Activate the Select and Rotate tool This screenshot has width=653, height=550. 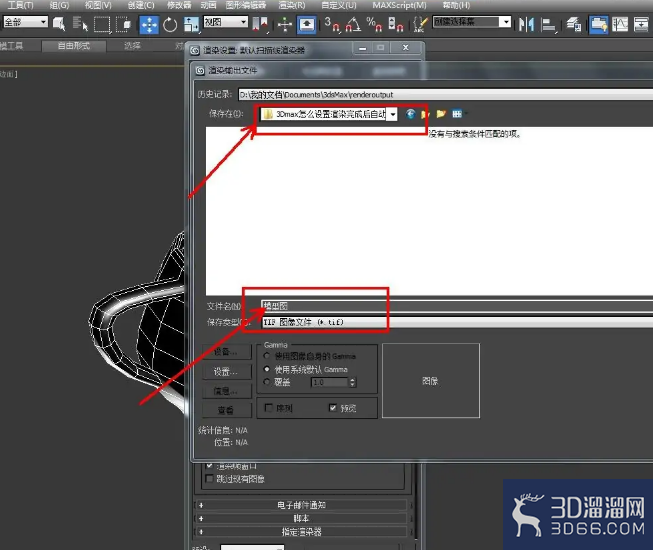point(170,24)
